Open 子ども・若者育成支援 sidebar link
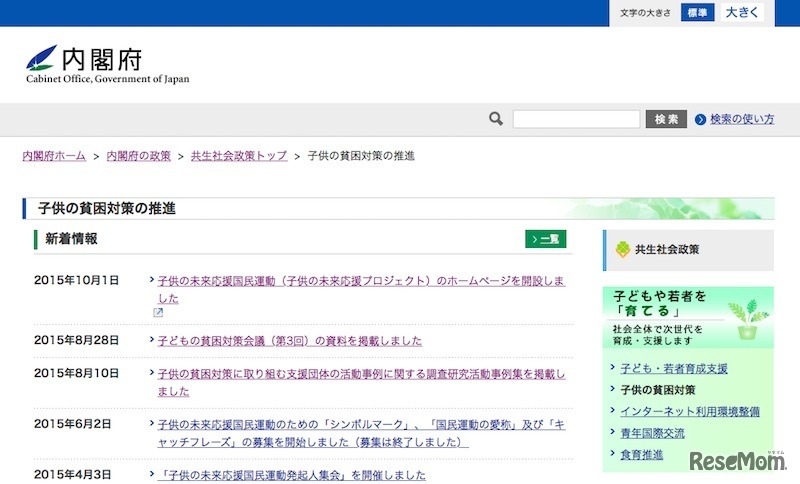800x484 pixels. [x=674, y=368]
